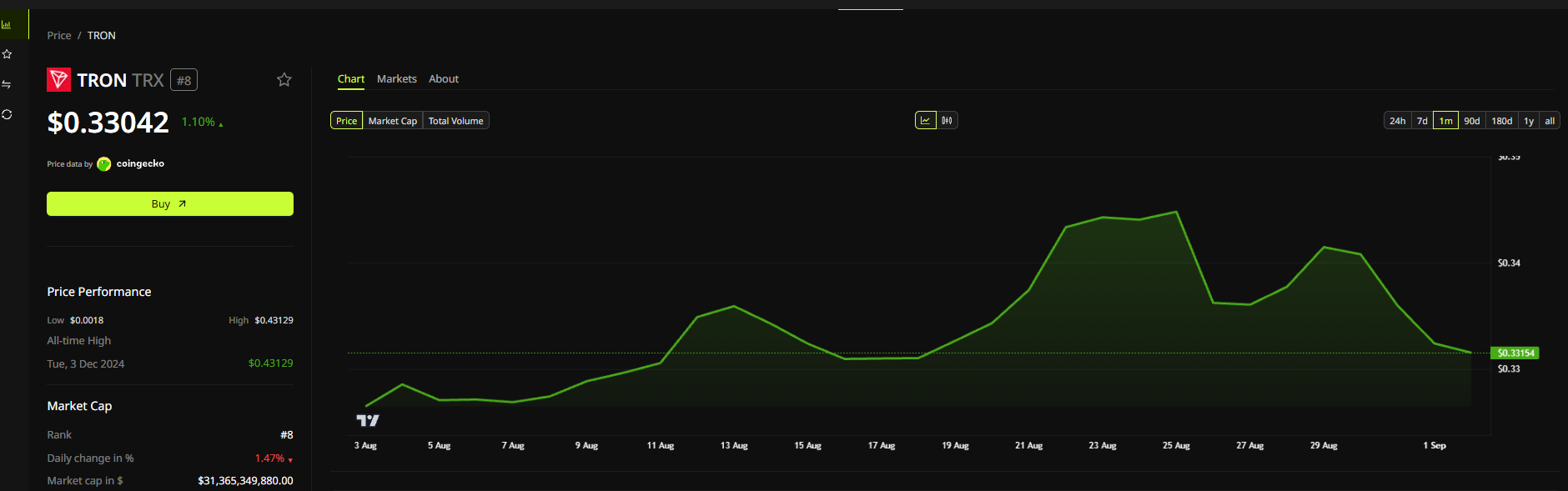Viewport: 1568px width, 491px height.
Task: Go to Price breadcrumb link
Action: (x=59, y=36)
